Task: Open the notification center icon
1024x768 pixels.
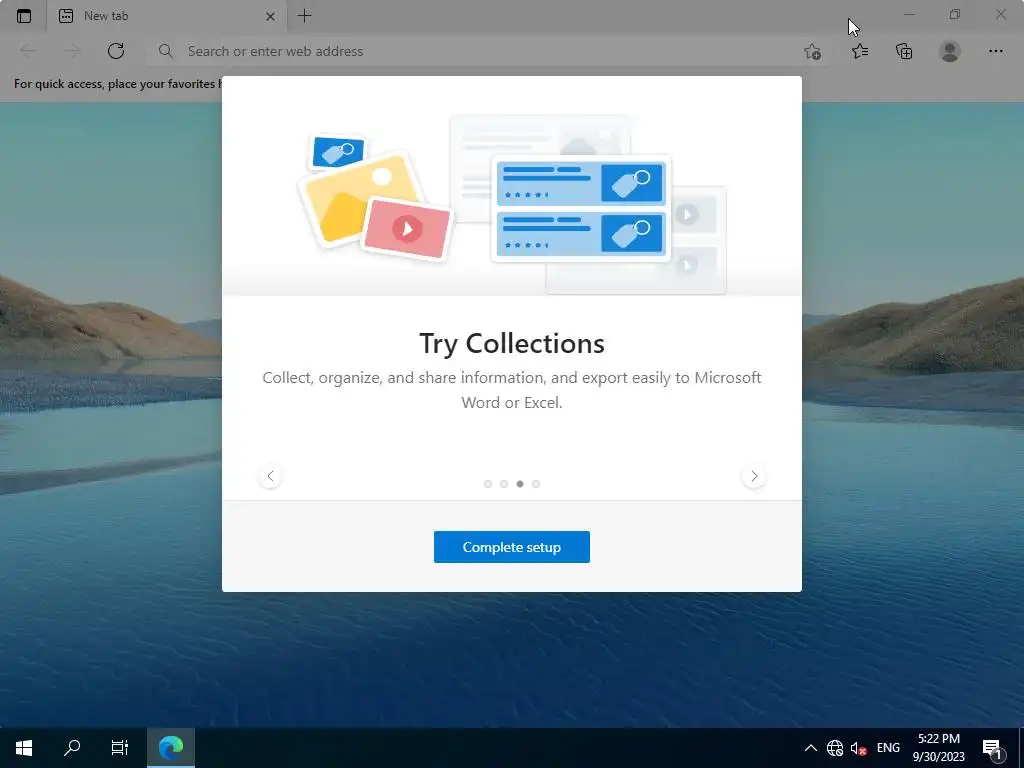Action: pos(993,748)
